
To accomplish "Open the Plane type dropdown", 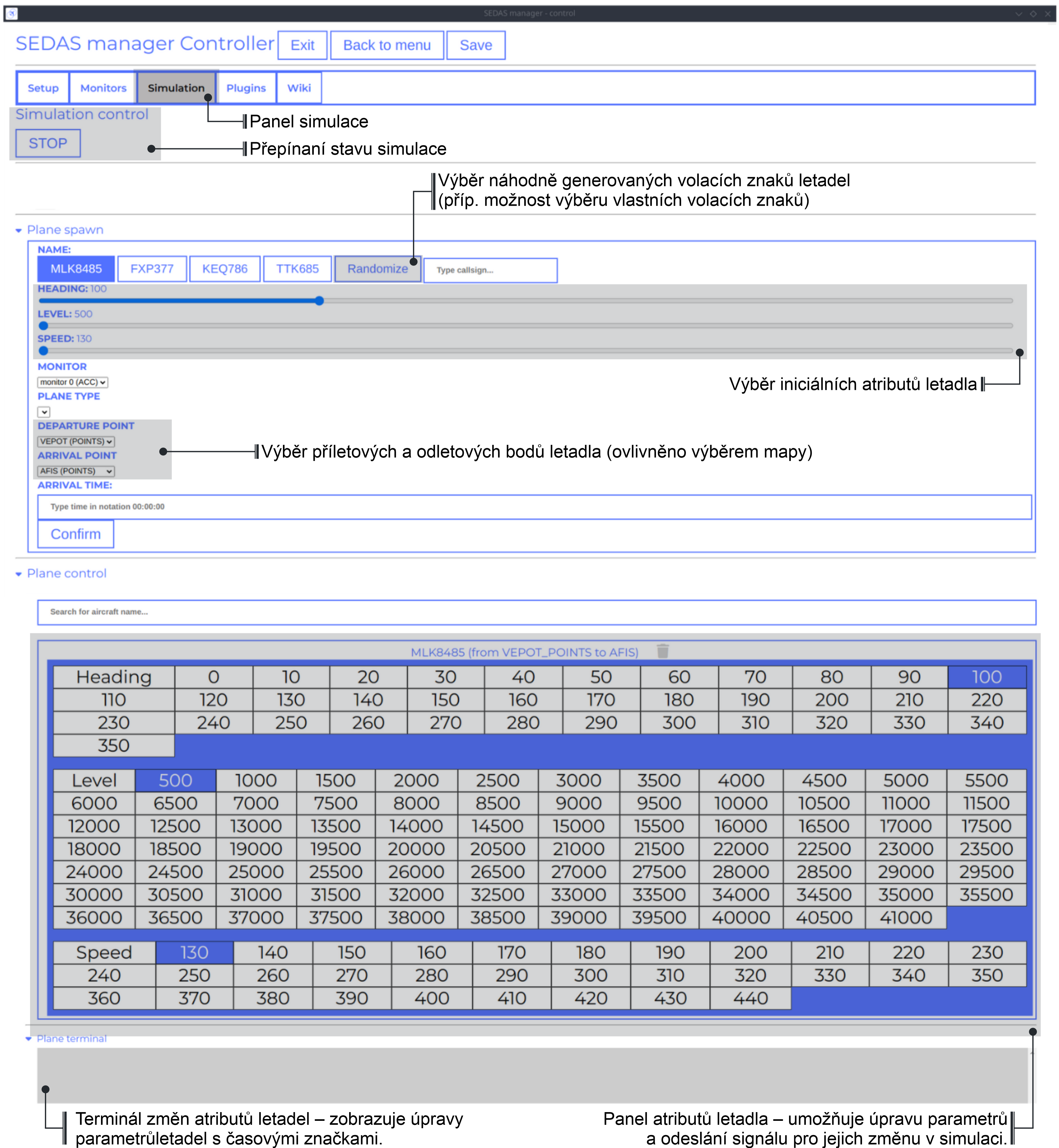I will click(44, 412).
